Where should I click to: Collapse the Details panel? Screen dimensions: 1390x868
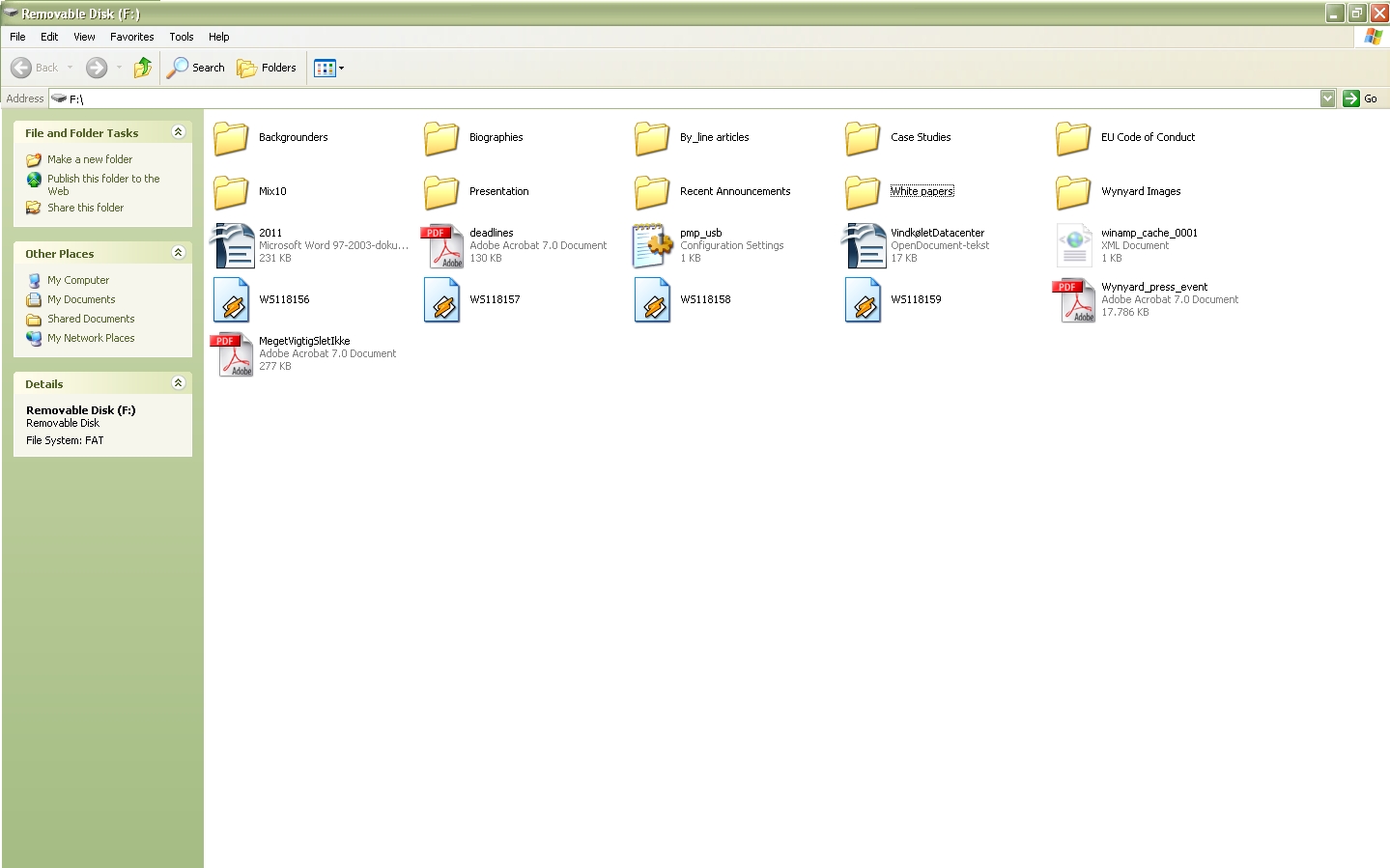tap(178, 383)
